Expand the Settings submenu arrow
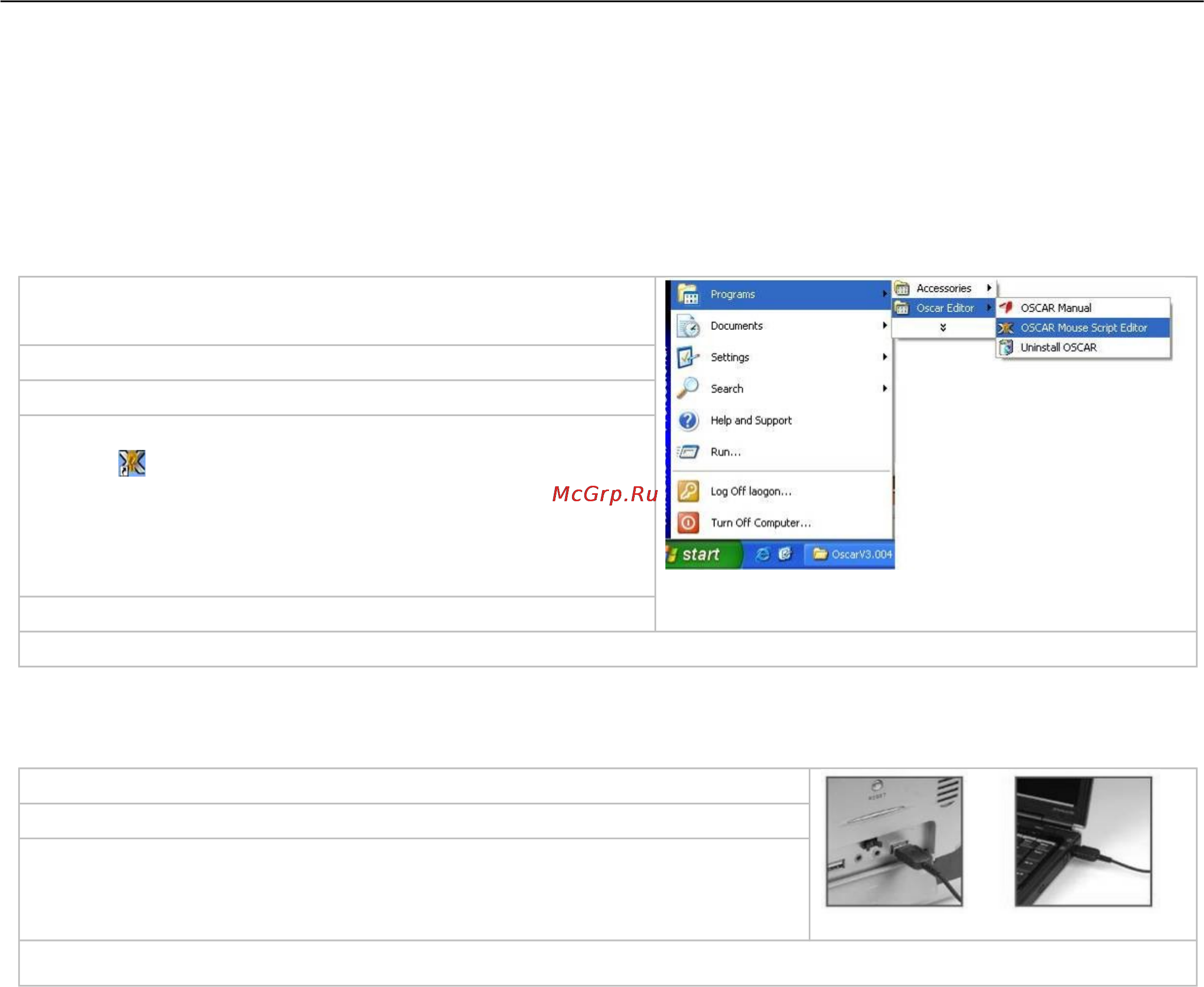 click(885, 357)
